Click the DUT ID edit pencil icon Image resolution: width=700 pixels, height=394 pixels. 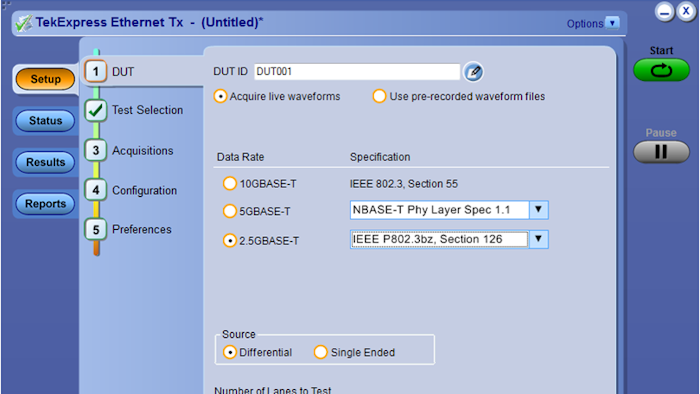point(473,72)
